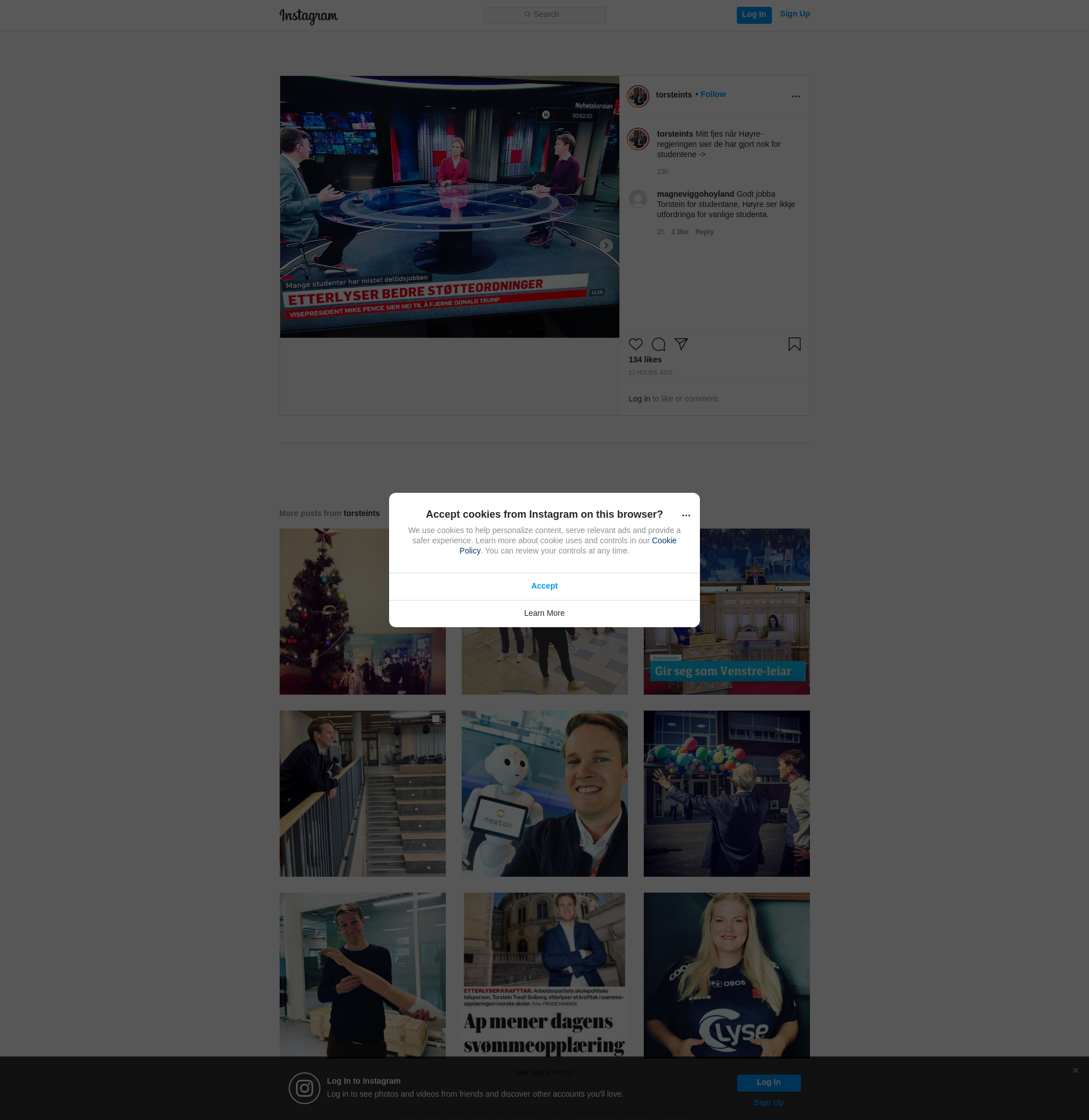Advance to next carousel image arrow

606,246
